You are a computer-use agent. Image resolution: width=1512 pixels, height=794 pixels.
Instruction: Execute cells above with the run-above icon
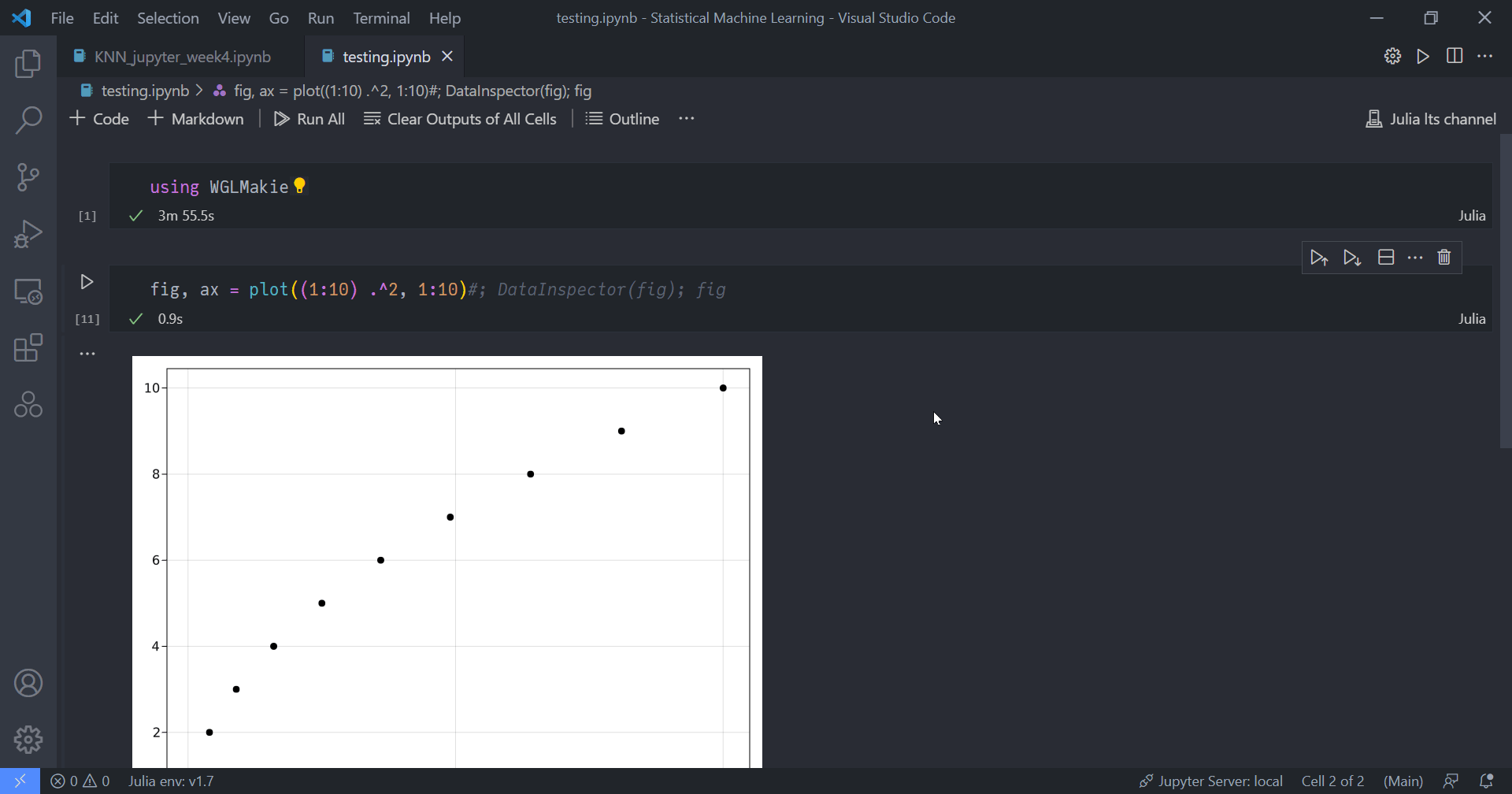point(1319,257)
